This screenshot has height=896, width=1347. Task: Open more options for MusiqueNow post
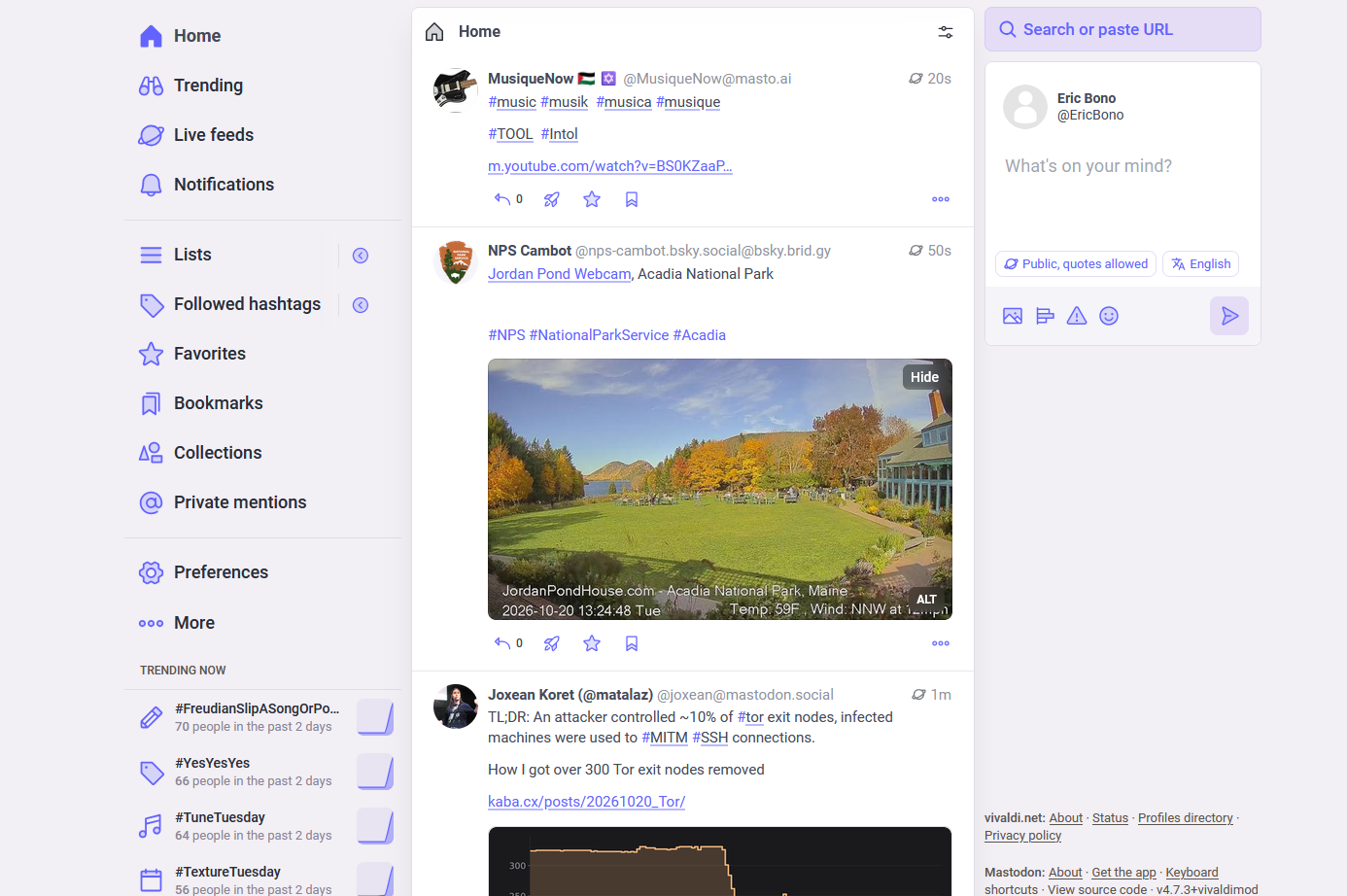coord(941,199)
